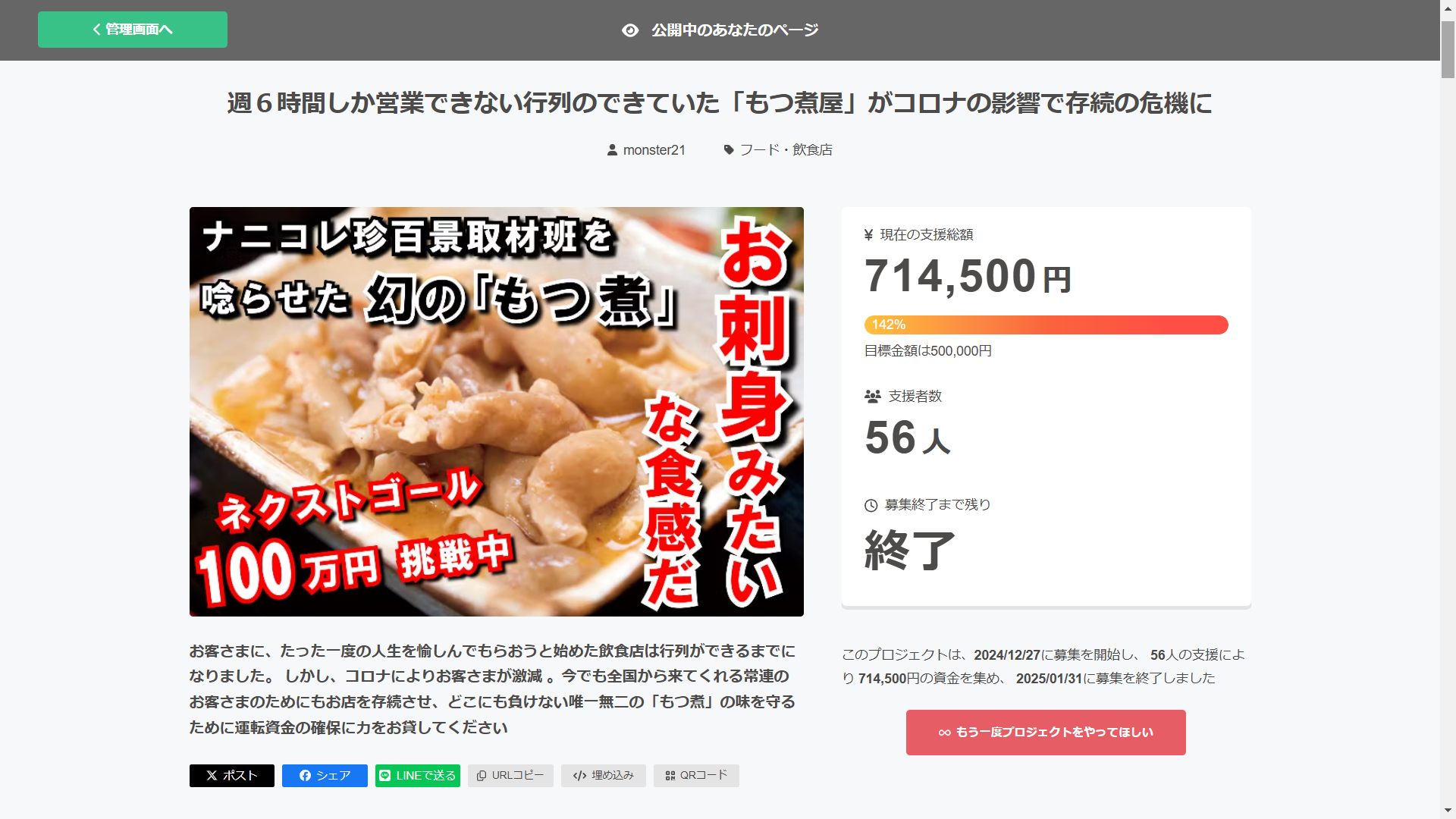Send via LINEで送る button

[x=418, y=776]
